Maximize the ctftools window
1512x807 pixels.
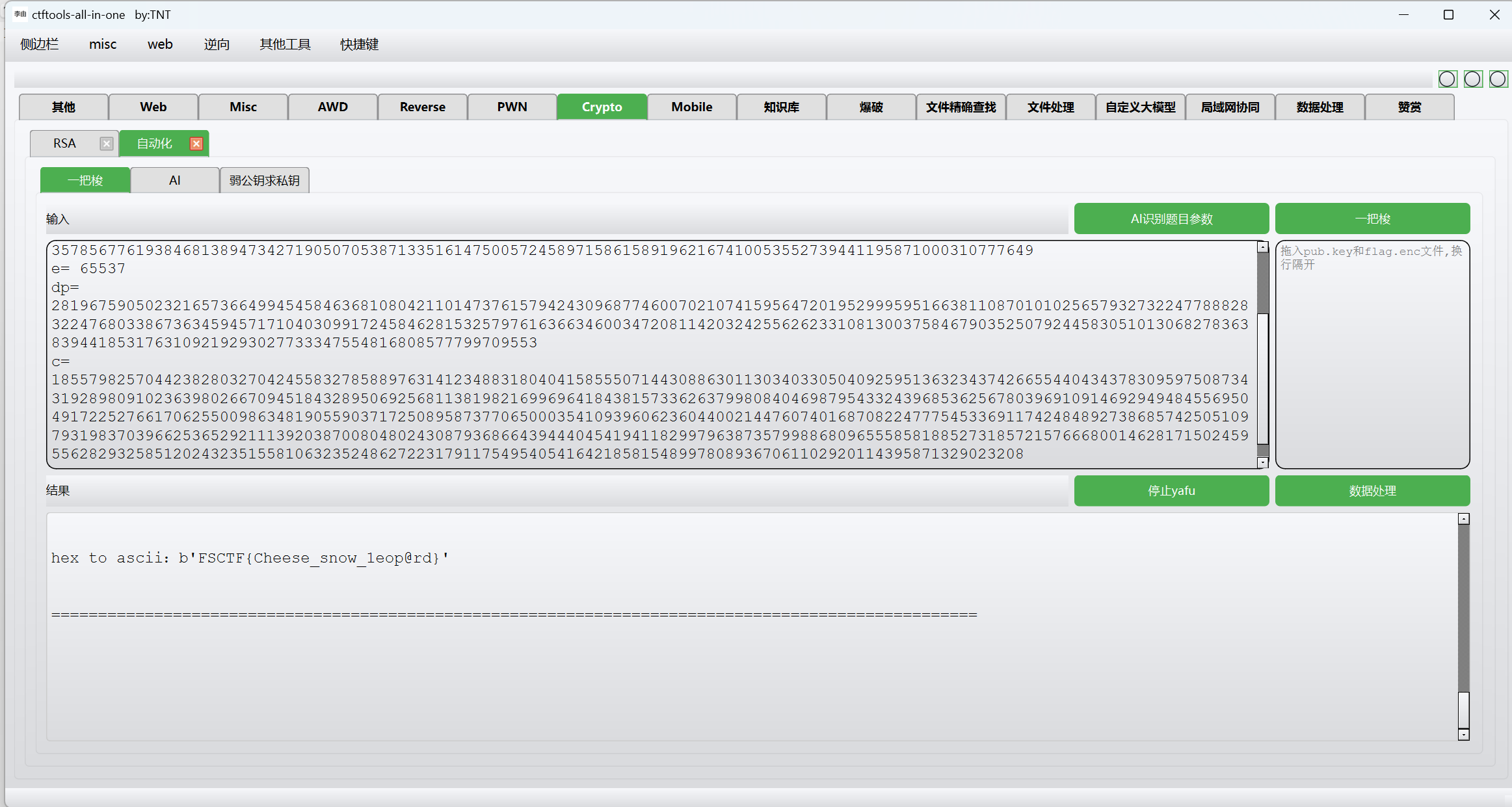tap(1448, 14)
